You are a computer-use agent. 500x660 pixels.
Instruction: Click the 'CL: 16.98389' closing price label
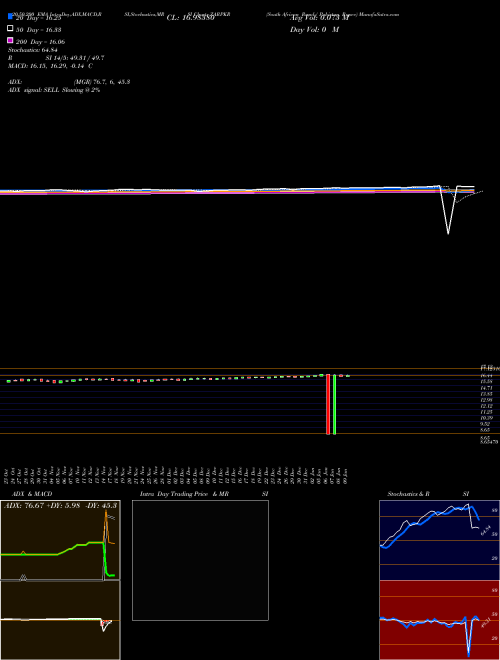pyautogui.click(x=191, y=18)
